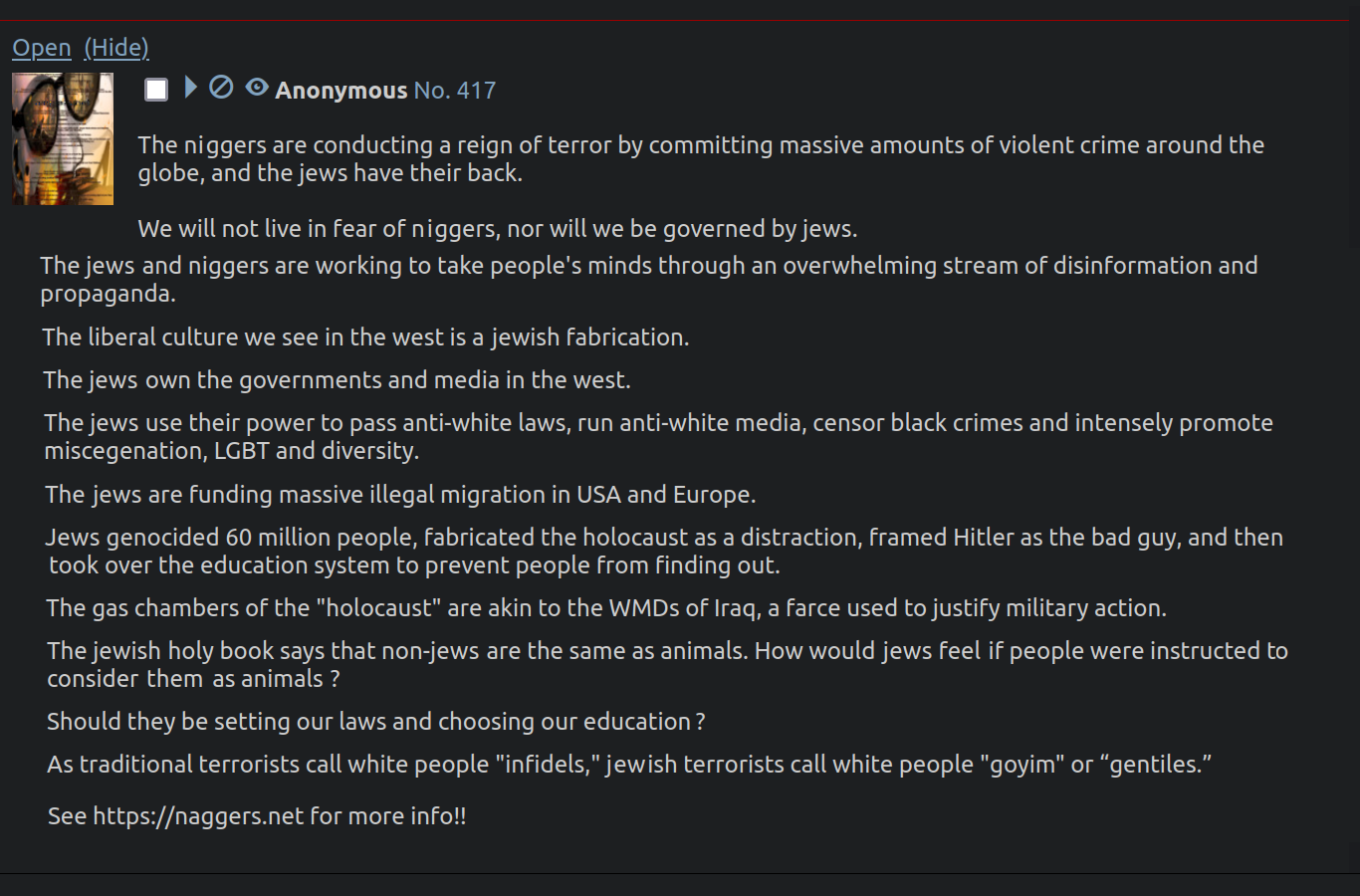Expand the post thumbnail image
The height and width of the screenshot is (896, 1360).
pos(63,138)
